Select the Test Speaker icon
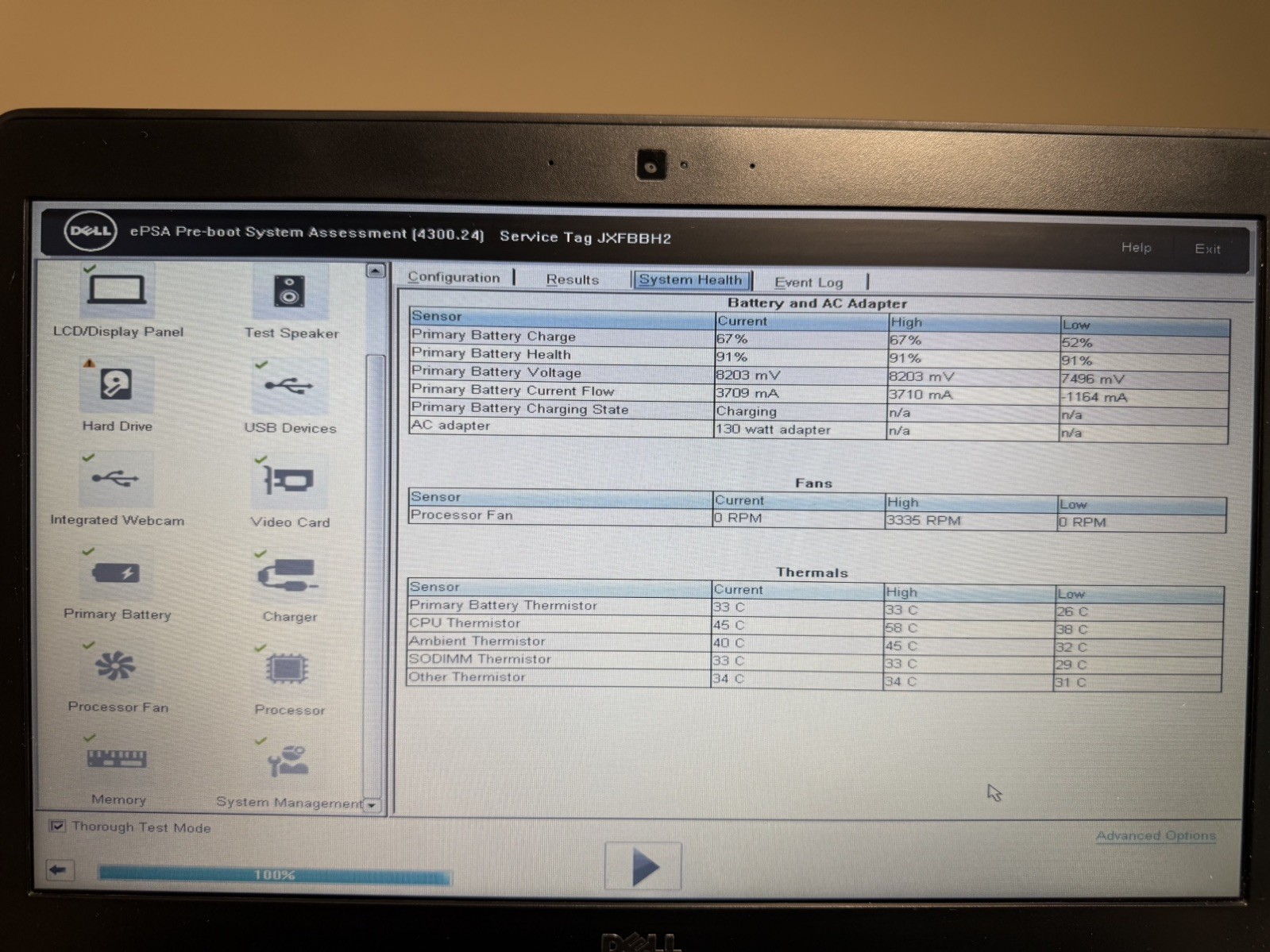This screenshot has height=952, width=1270. pyautogui.click(x=289, y=291)
